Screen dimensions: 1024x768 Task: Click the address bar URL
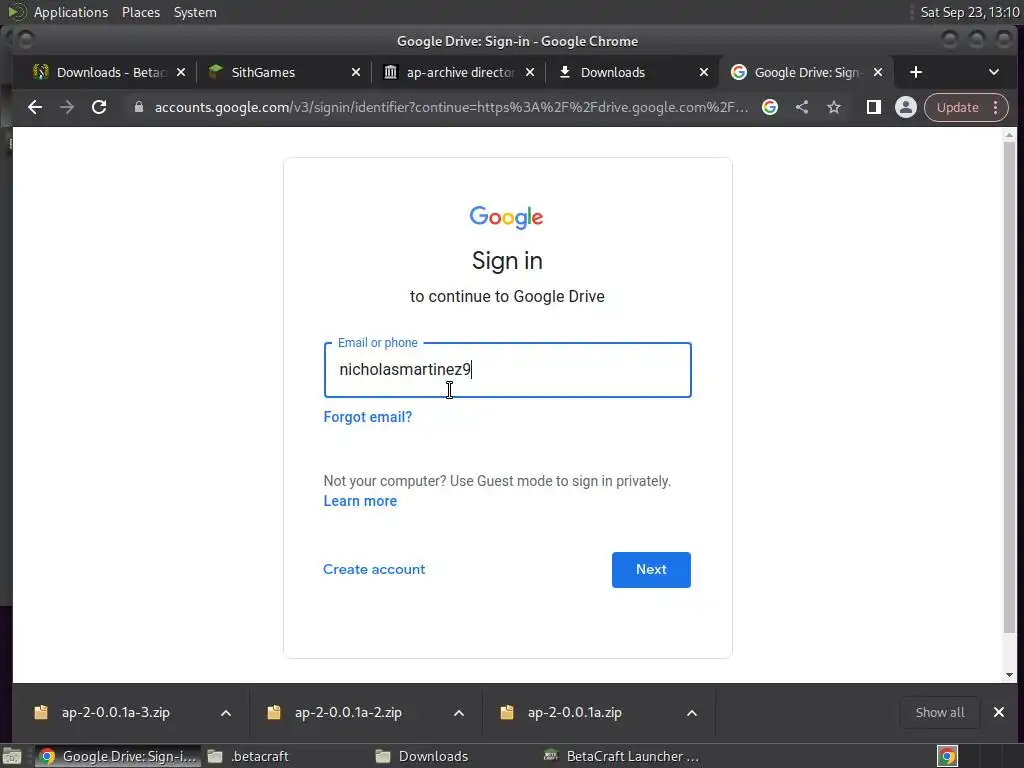(451, 107)
